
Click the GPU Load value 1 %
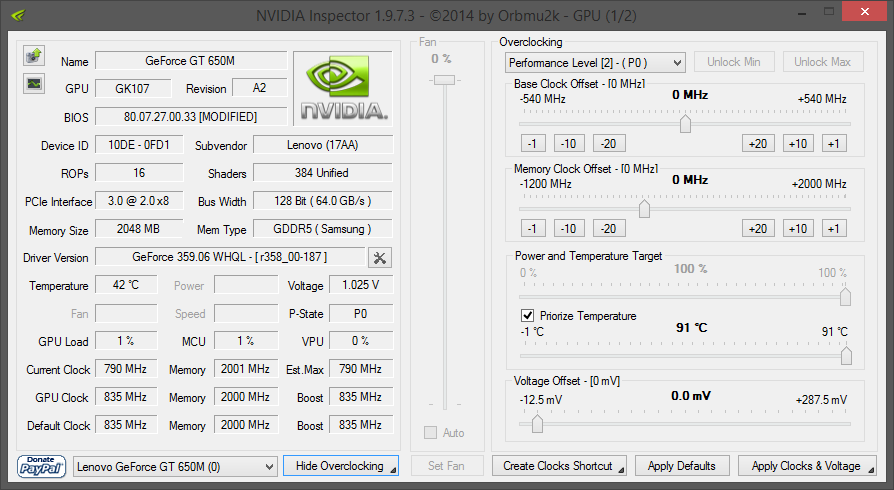[126, 341]
